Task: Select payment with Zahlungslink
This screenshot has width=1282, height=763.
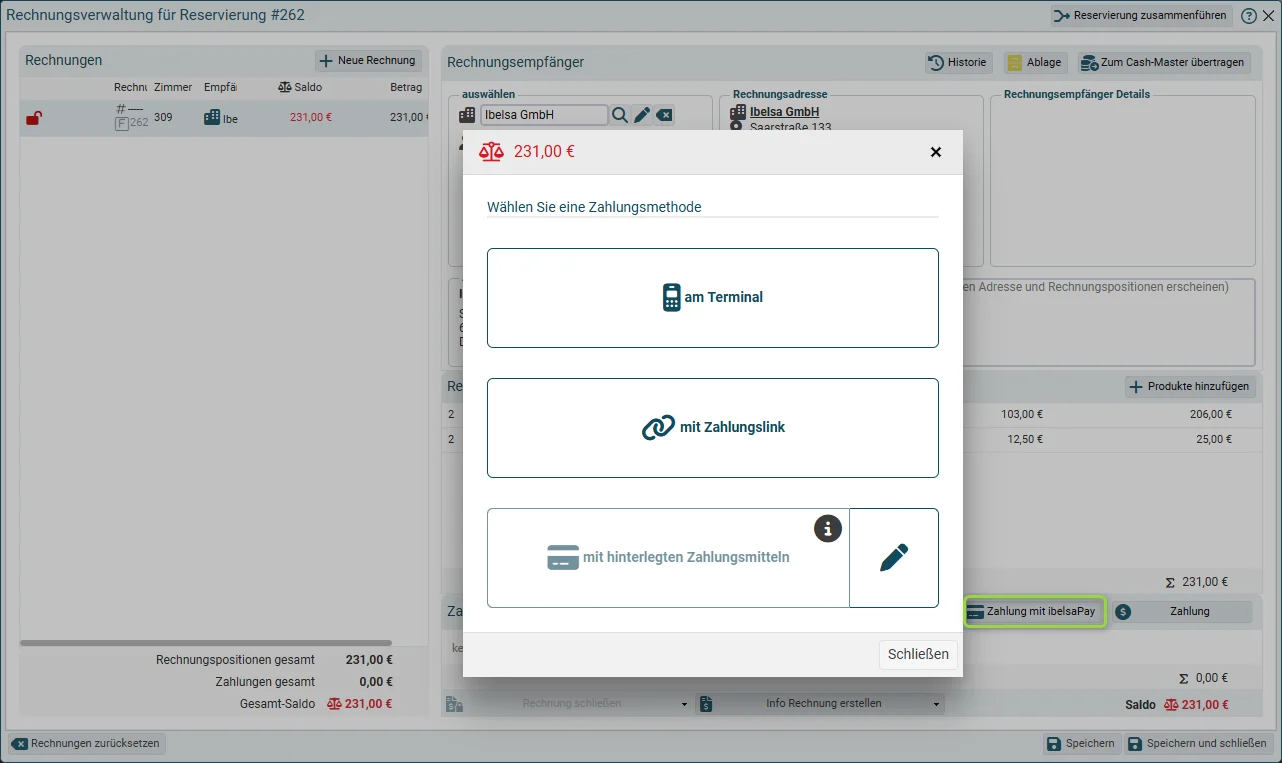Action: pos(712,428)
